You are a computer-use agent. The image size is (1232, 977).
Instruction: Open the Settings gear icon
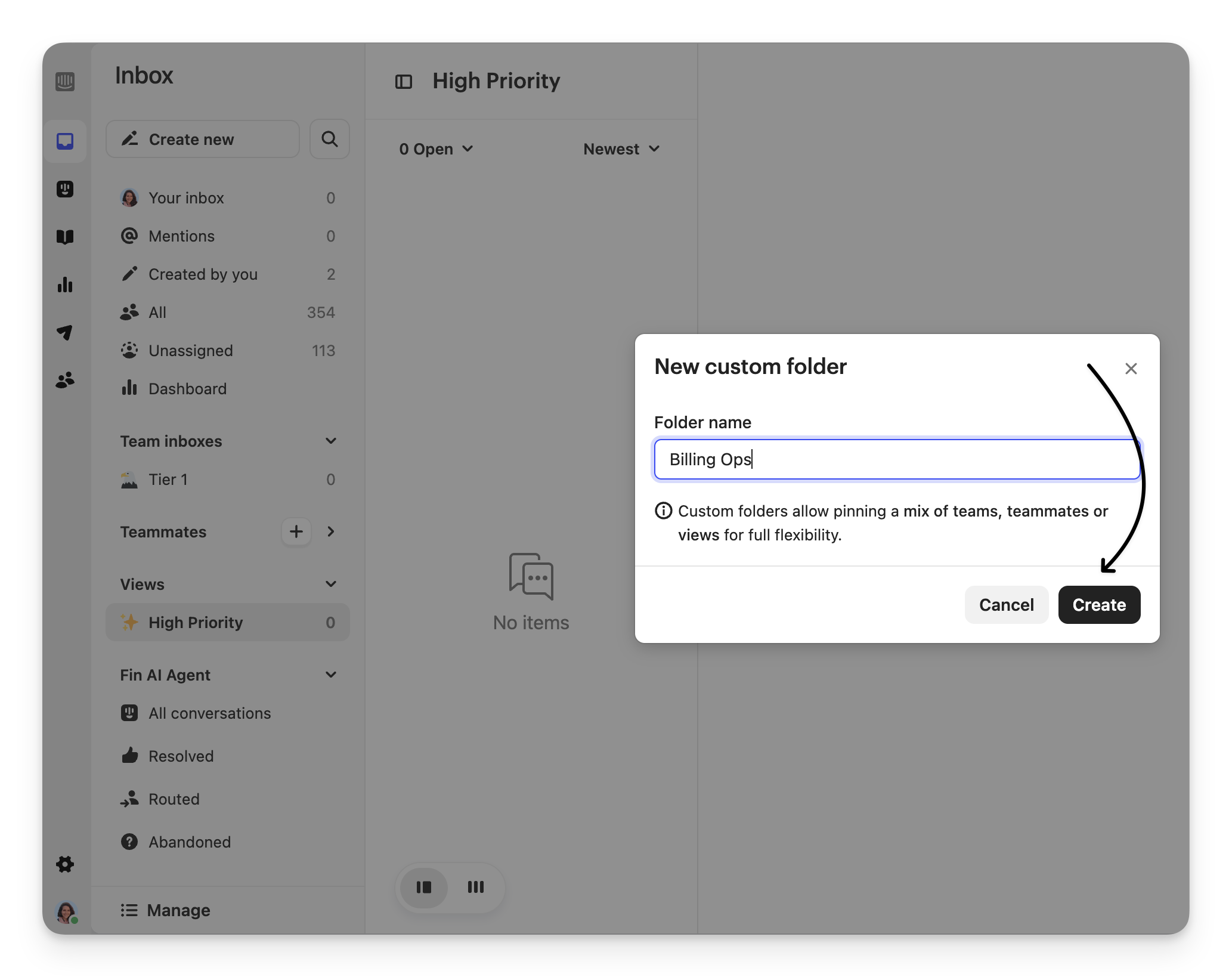[x=65, y=864]
